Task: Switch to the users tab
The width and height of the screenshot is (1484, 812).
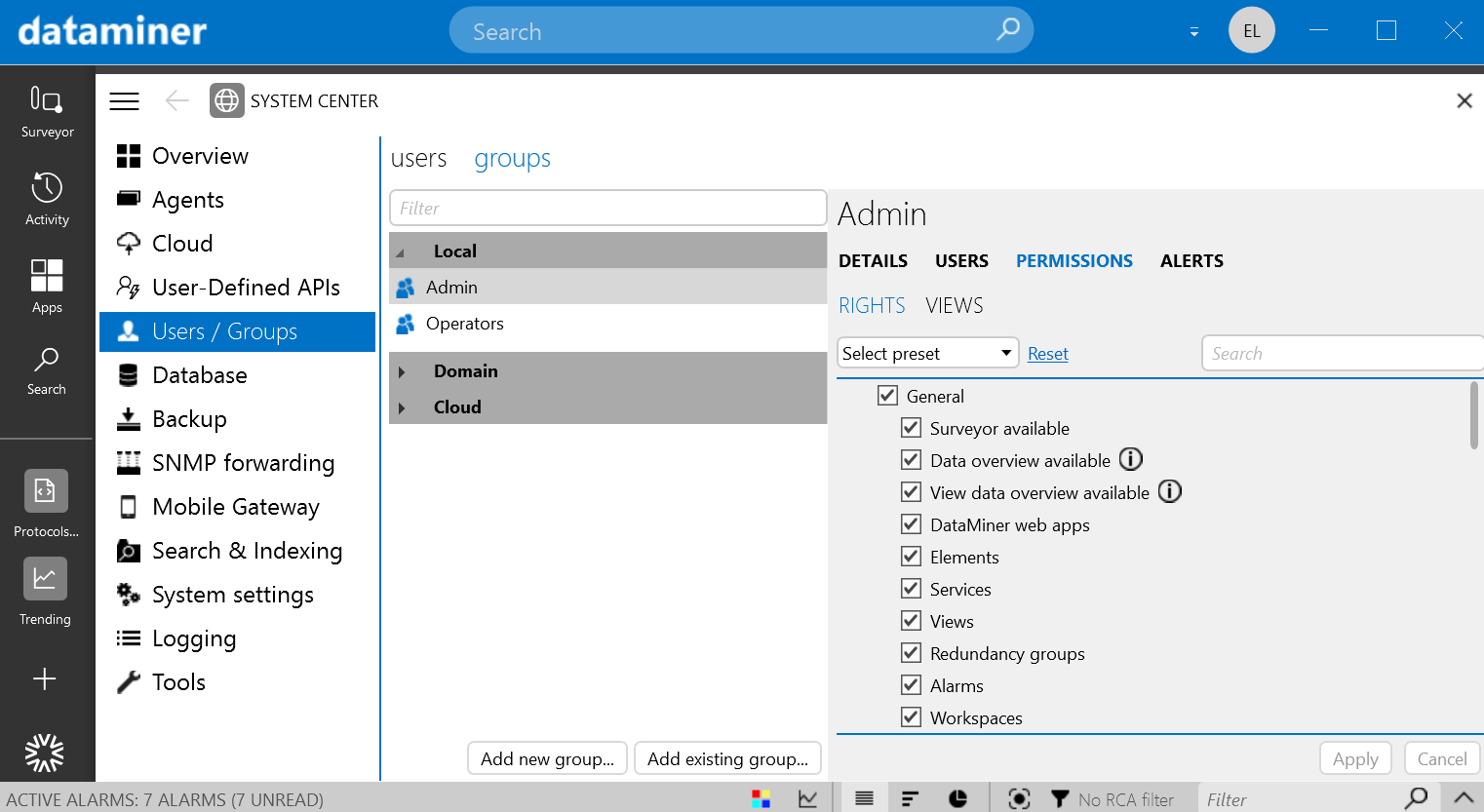Action: coord(418,158)
